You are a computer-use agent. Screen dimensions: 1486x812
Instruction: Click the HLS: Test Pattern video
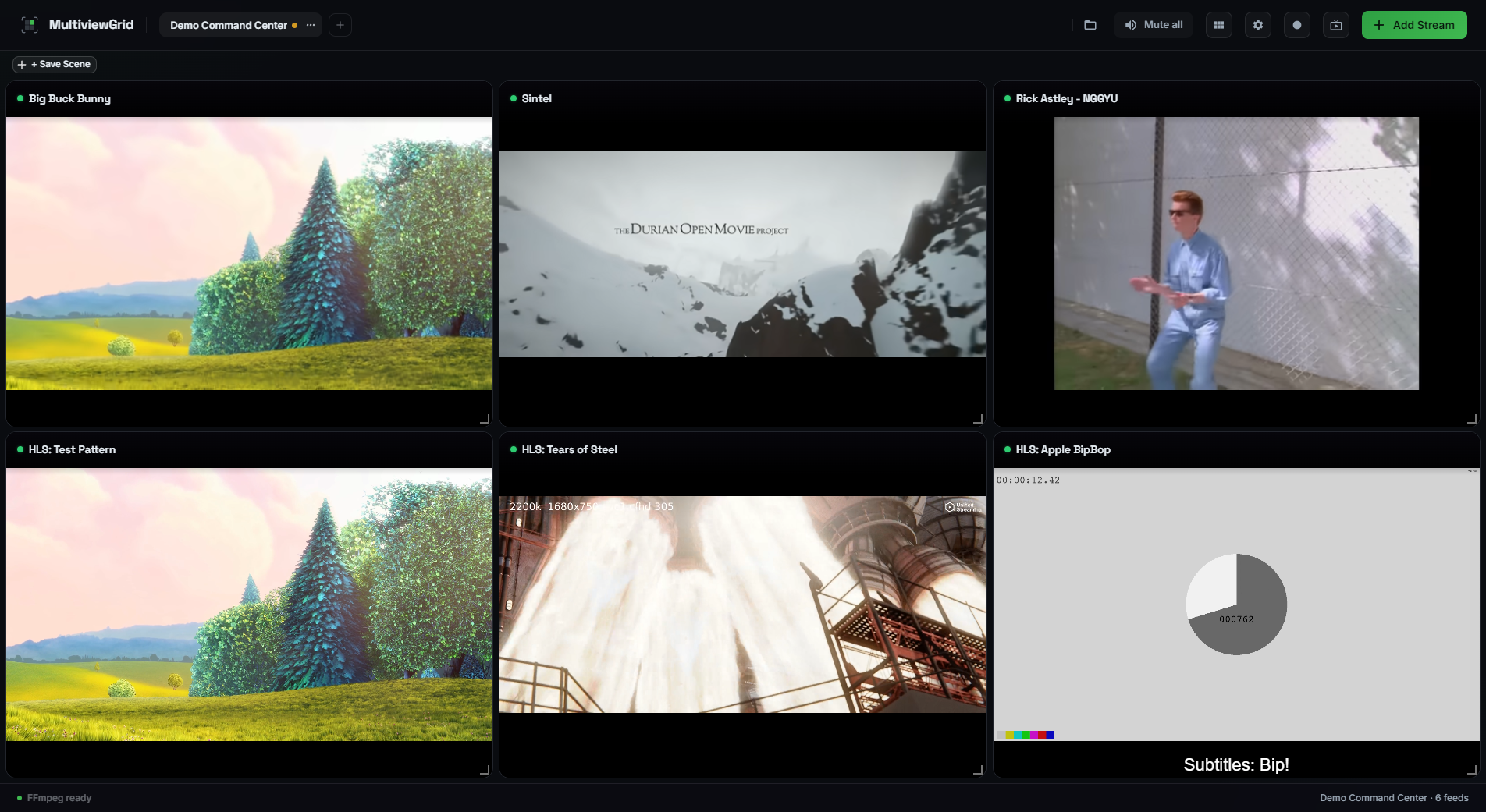[249, 605]
